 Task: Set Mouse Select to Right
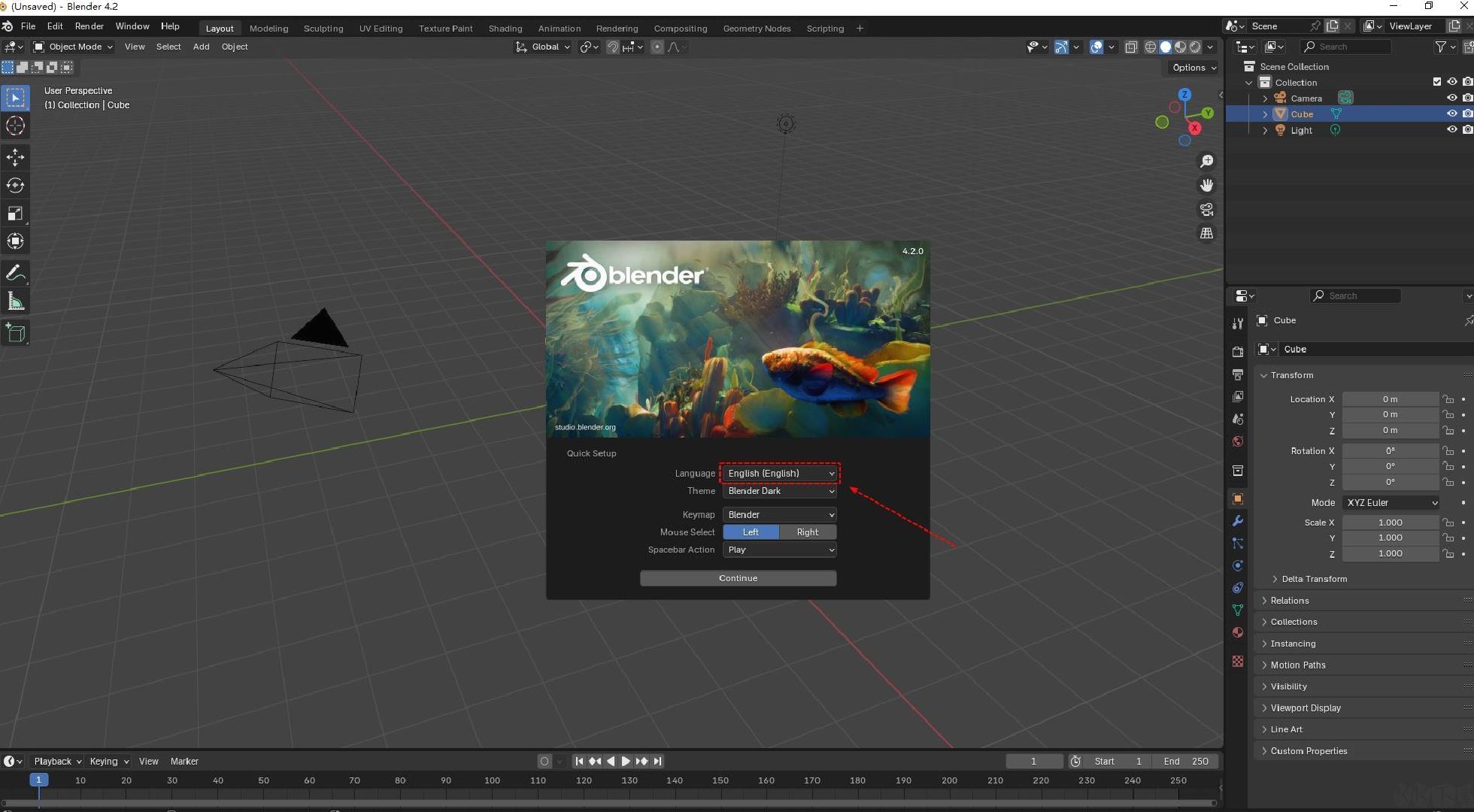click(808, 532)
